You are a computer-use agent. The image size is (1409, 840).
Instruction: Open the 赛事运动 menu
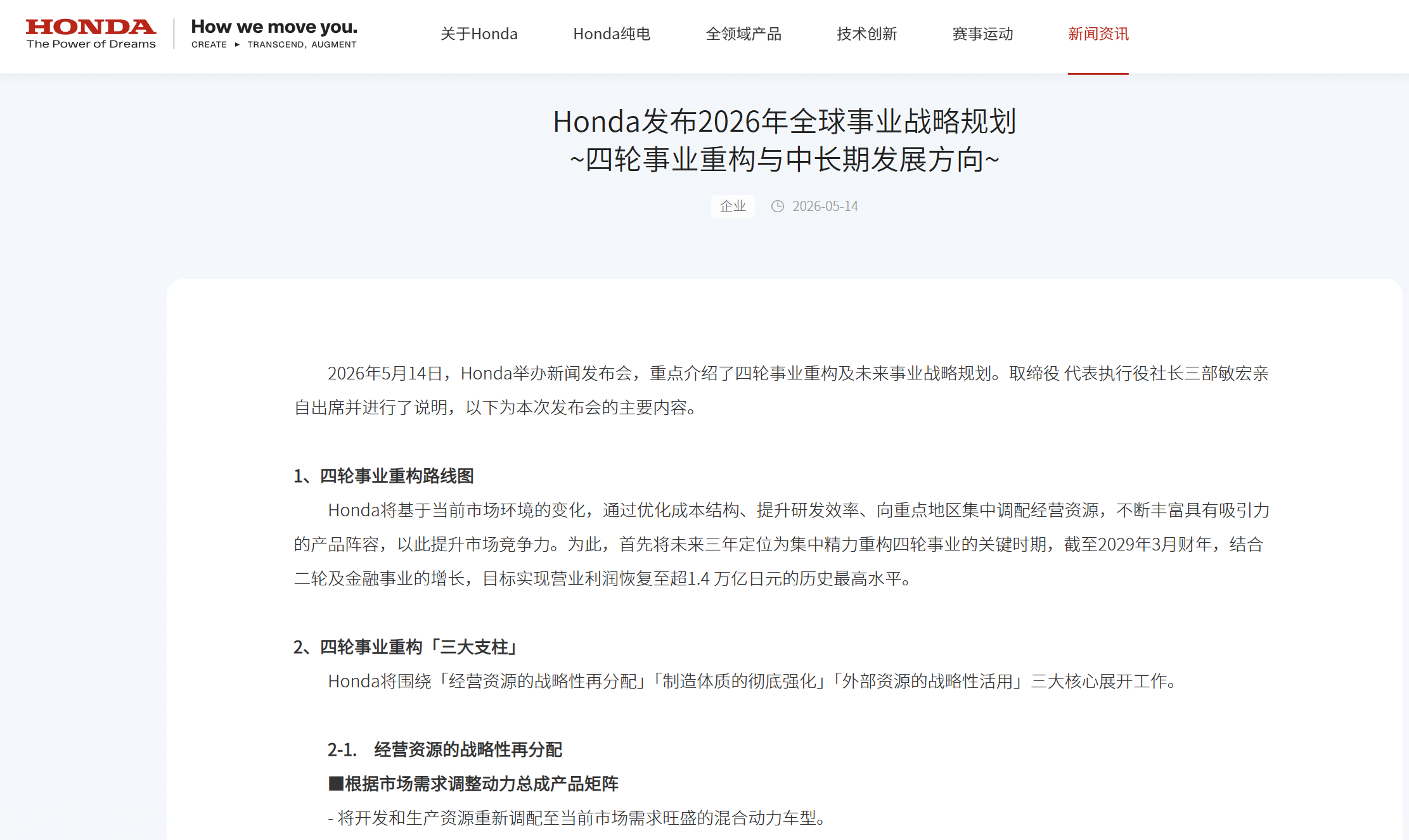[982, 34]
